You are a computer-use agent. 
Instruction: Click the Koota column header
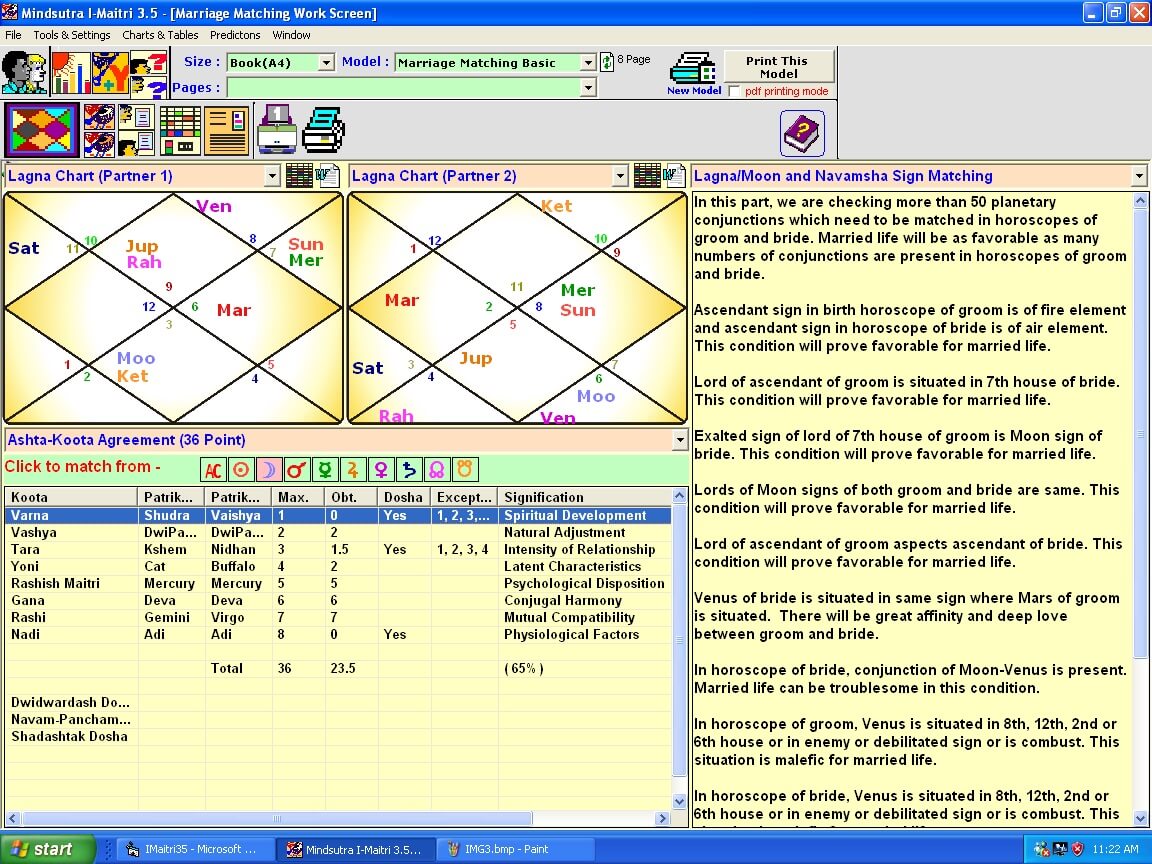(x=71, y=497)
